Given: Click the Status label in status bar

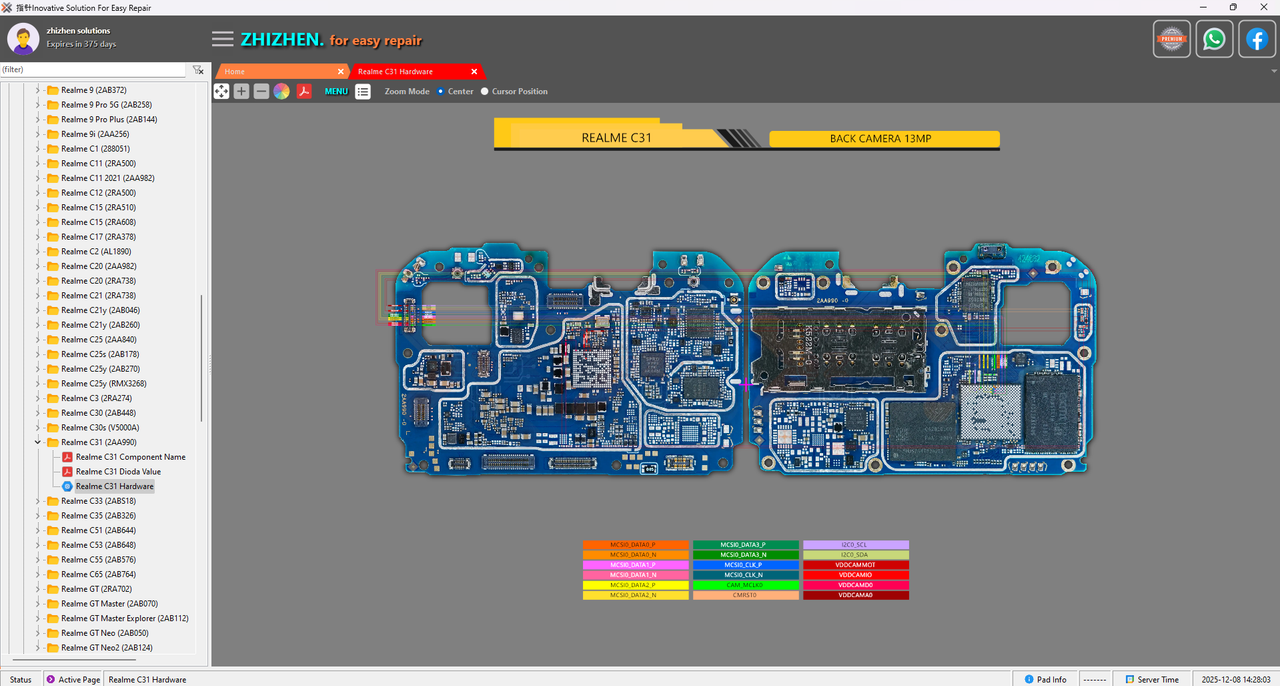Looking at the screenshot, I should 21,679.
